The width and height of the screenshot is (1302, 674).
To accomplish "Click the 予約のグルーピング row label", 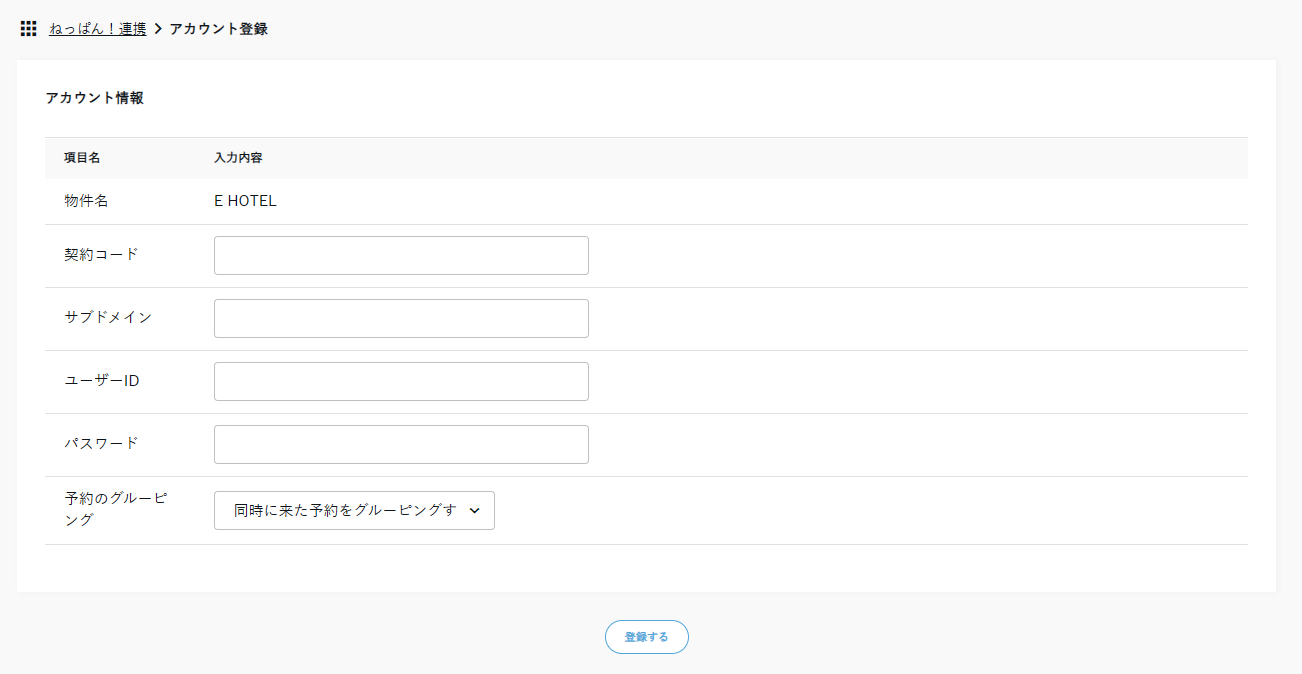I will point(115,509).
